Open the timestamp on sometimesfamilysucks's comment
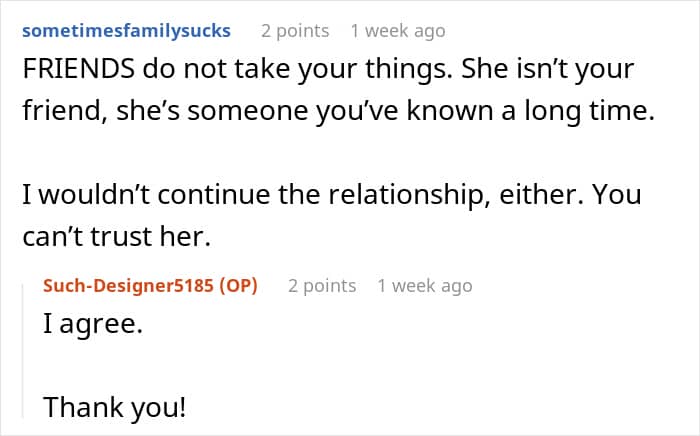The height and width of the screenshot is (436, 700). [x=398, y=30]
